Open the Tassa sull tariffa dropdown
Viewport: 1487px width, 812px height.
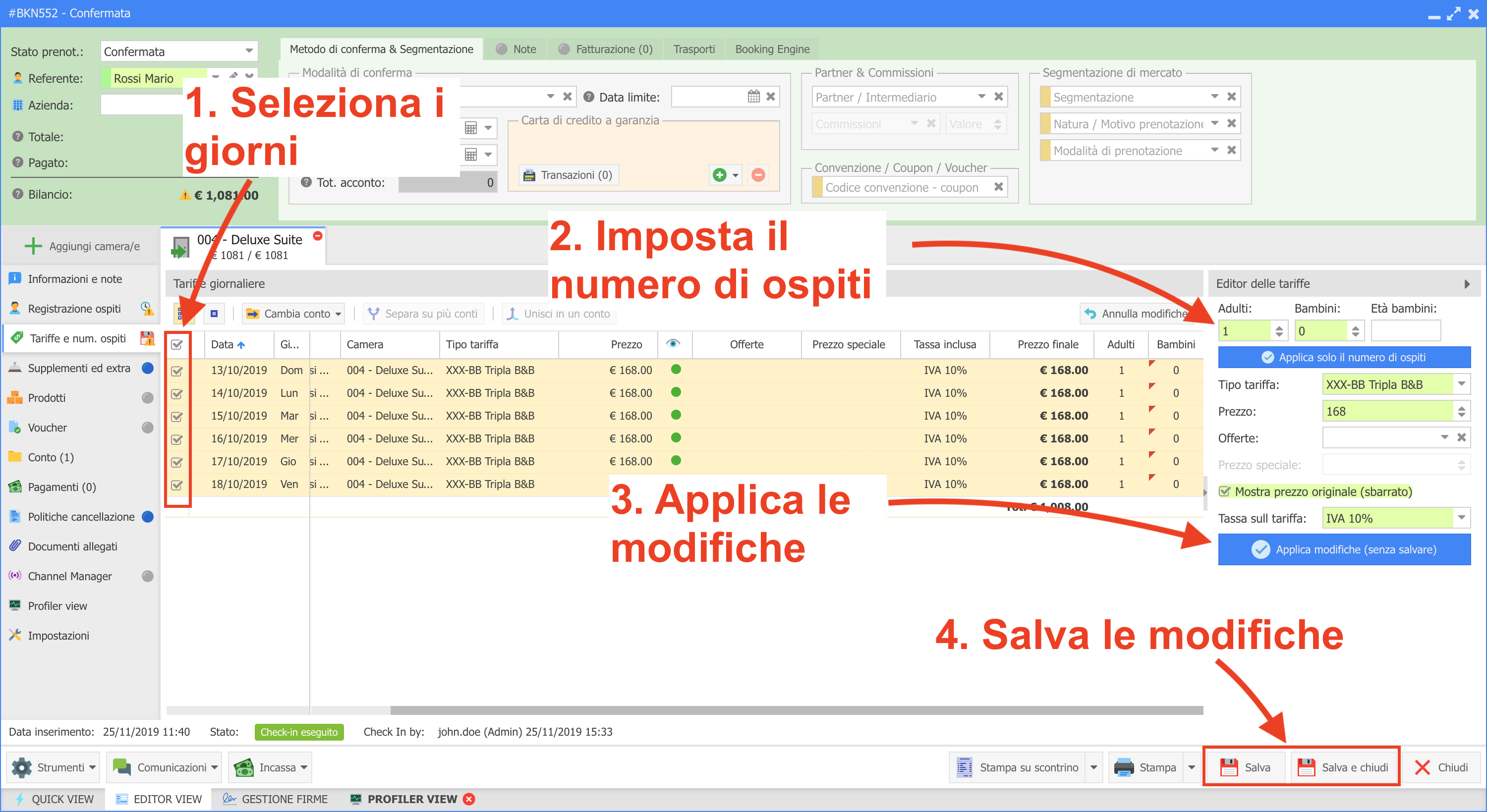pyautogui.click(x=1461, y=518)
